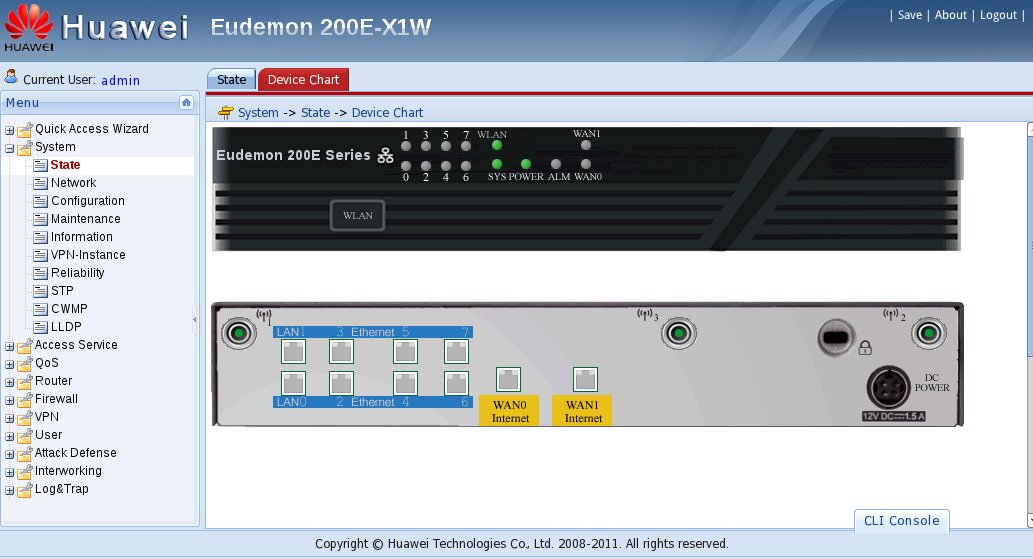
Task: Click the Ethernet port 7 icon
Action: pyautogui.click(x=456, y=351)
